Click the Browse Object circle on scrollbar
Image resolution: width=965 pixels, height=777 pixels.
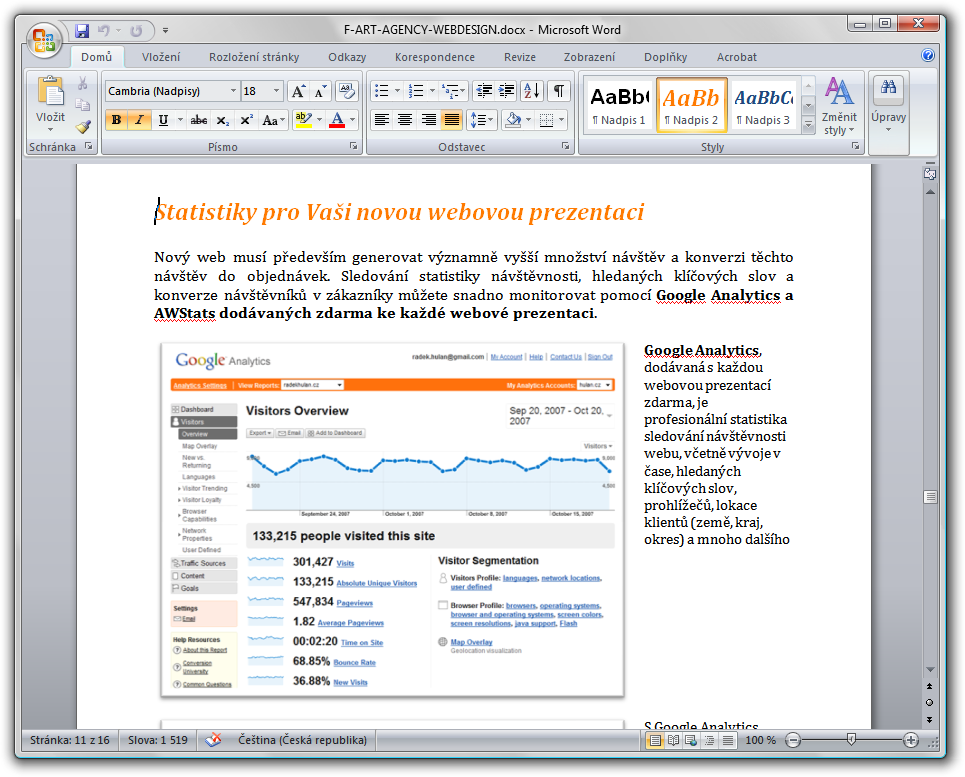pos(929,703)
